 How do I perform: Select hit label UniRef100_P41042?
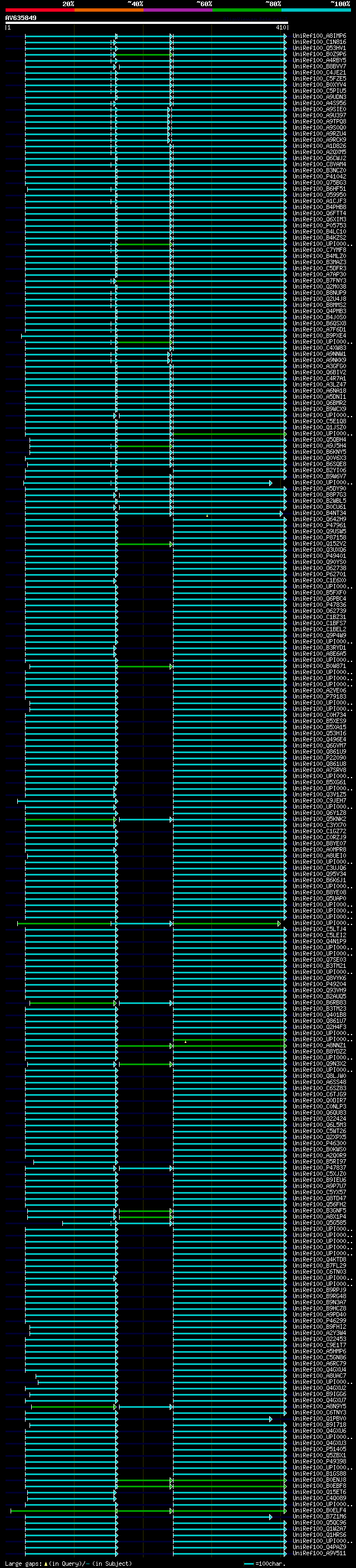point(319,176)
